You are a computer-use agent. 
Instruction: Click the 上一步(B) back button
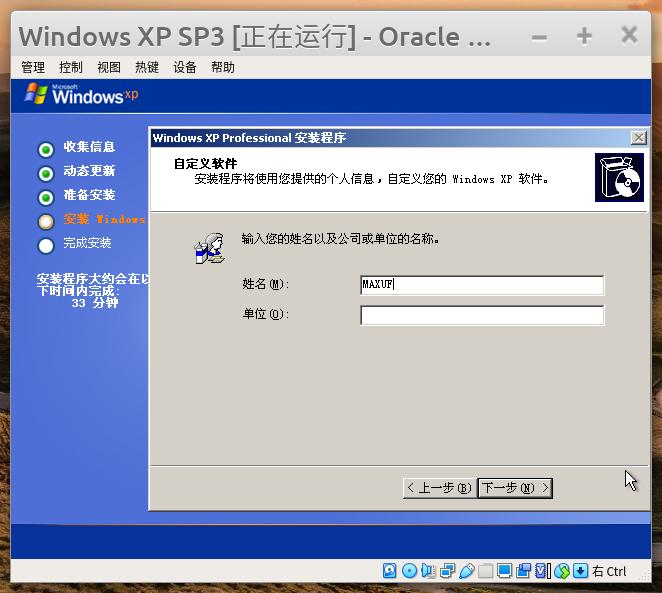(440, 488)
